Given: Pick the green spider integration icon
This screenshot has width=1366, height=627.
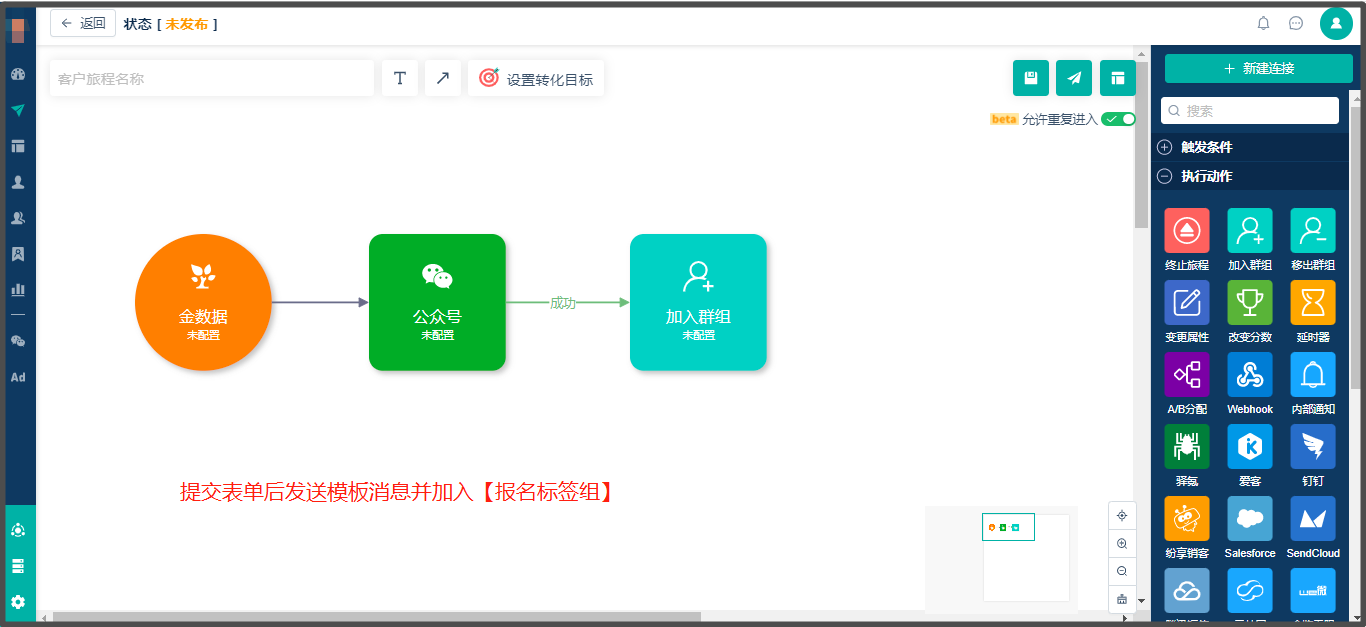Looking at the screenshot, I should (x=1187, y=447).
